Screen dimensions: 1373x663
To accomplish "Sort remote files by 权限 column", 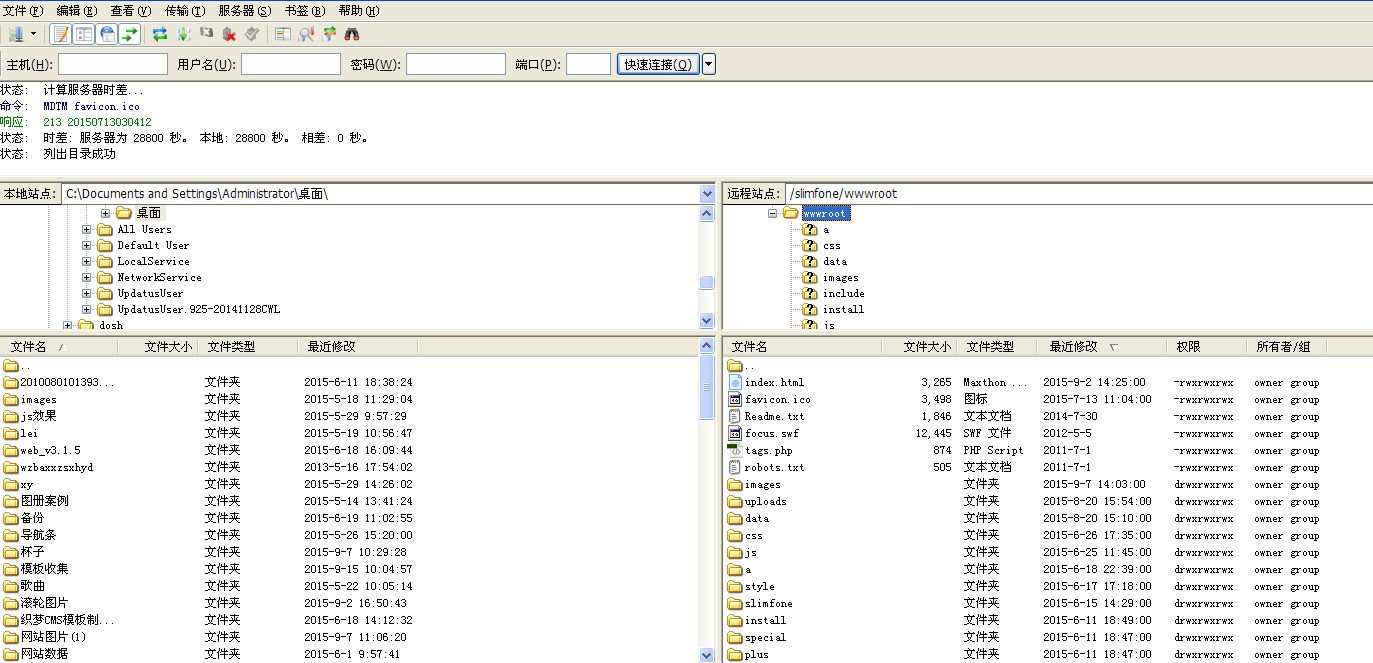I will (x=1207, y=347).
